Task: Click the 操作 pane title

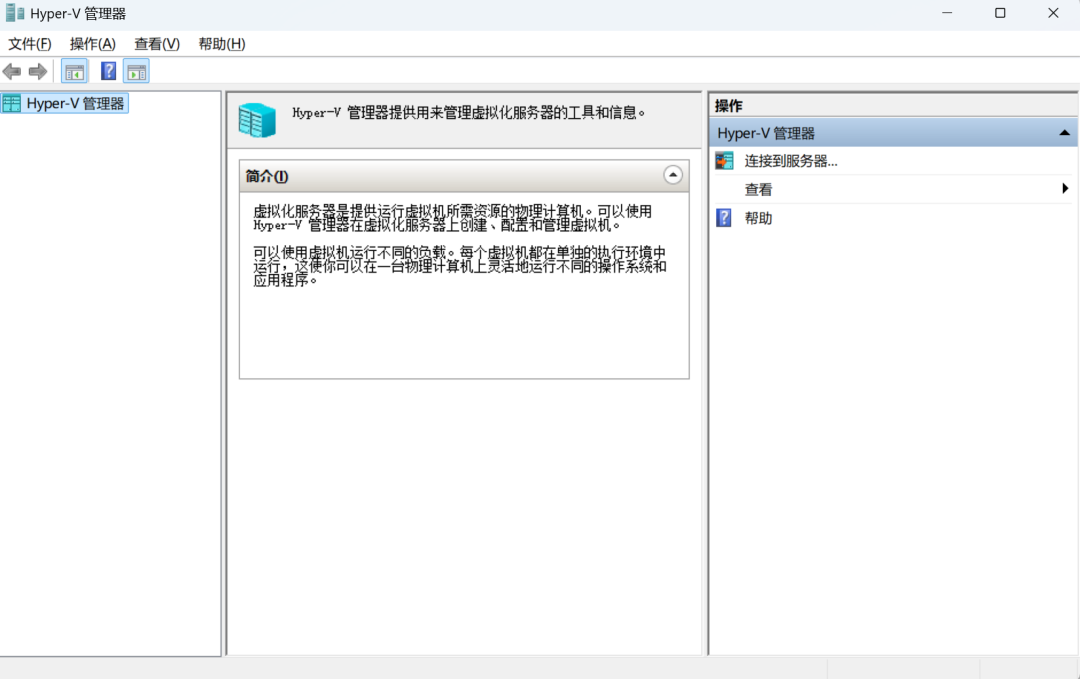Action: [x=729, y=105]
